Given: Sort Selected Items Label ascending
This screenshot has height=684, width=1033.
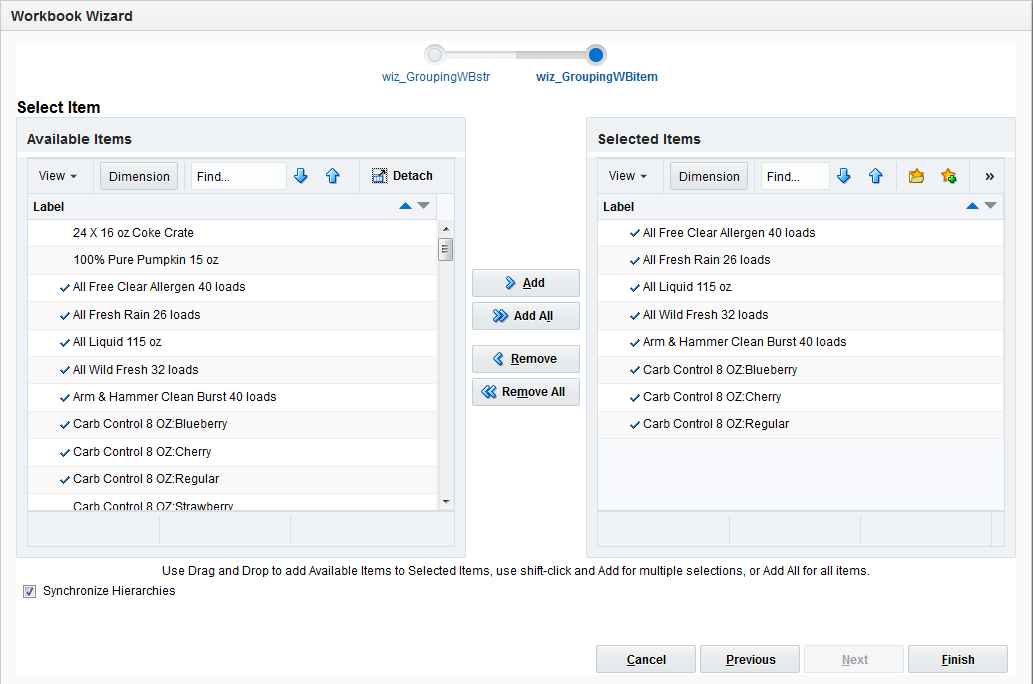Looking at the screenshot, I should (x=972, y=206).
